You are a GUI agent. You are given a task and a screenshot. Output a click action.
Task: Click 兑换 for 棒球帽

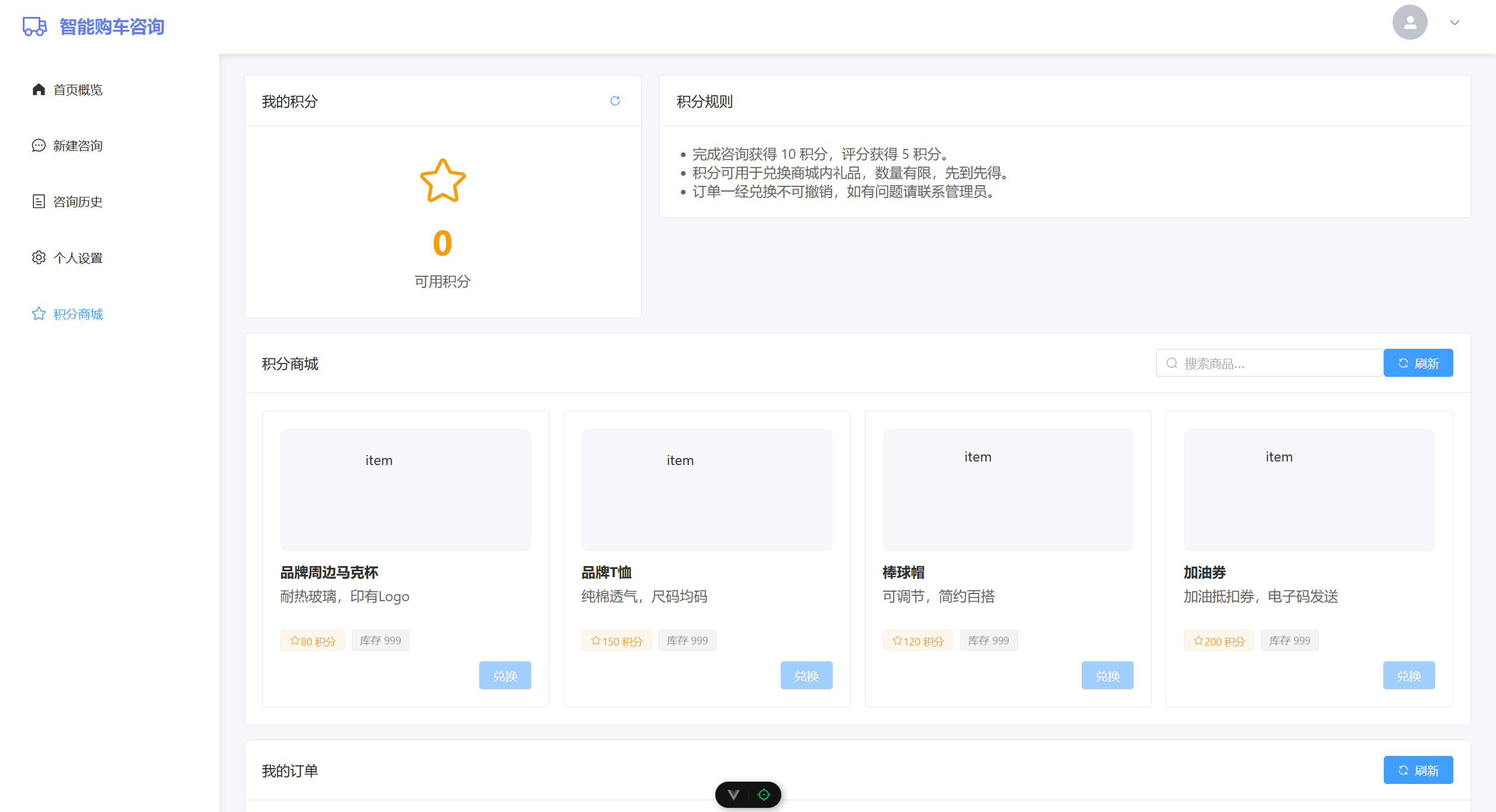coord(1107,676)
